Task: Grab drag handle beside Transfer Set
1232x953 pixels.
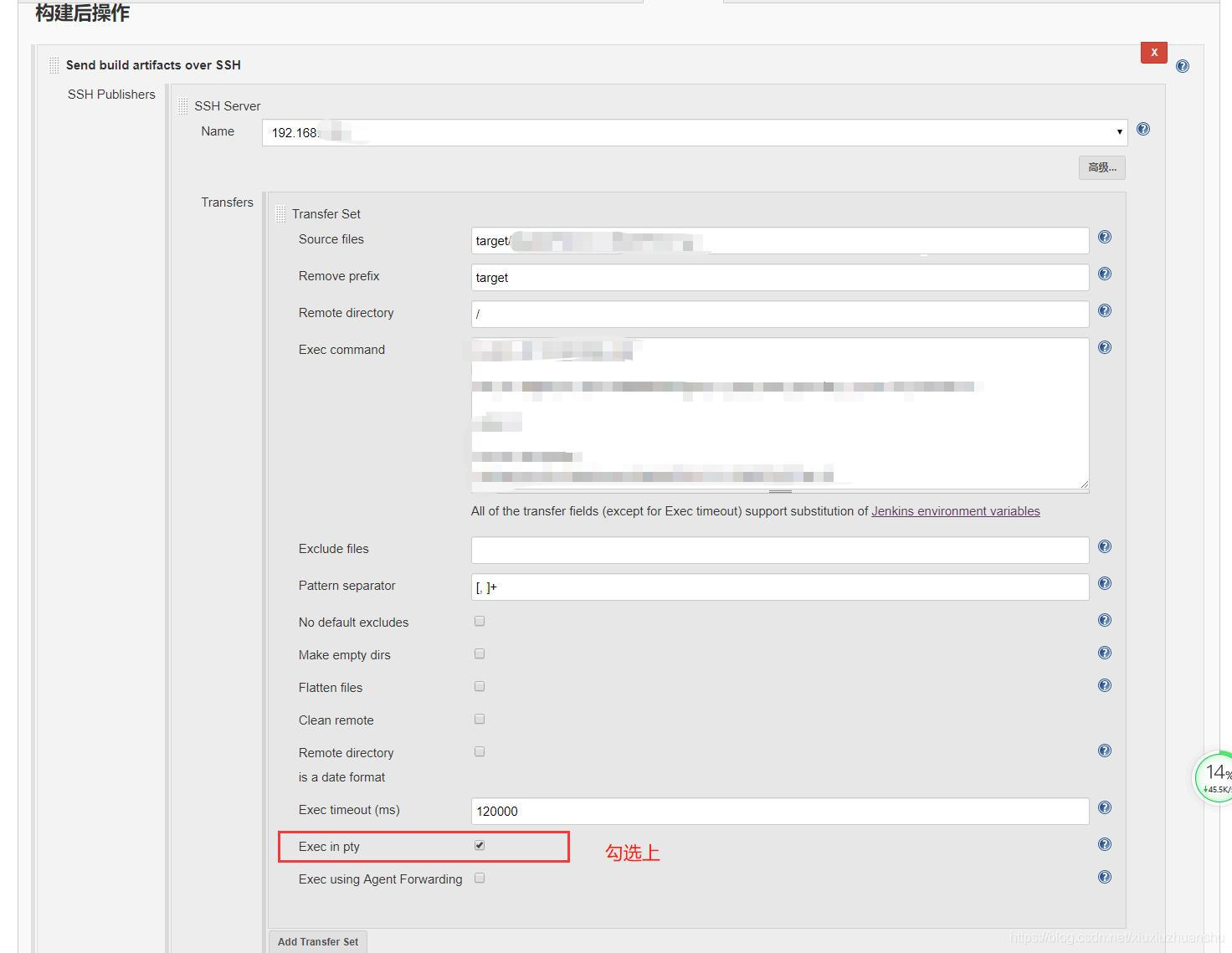Action: 280,214
